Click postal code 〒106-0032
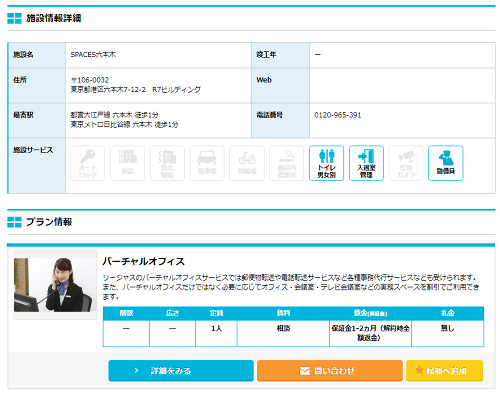 tap(90, 80)
